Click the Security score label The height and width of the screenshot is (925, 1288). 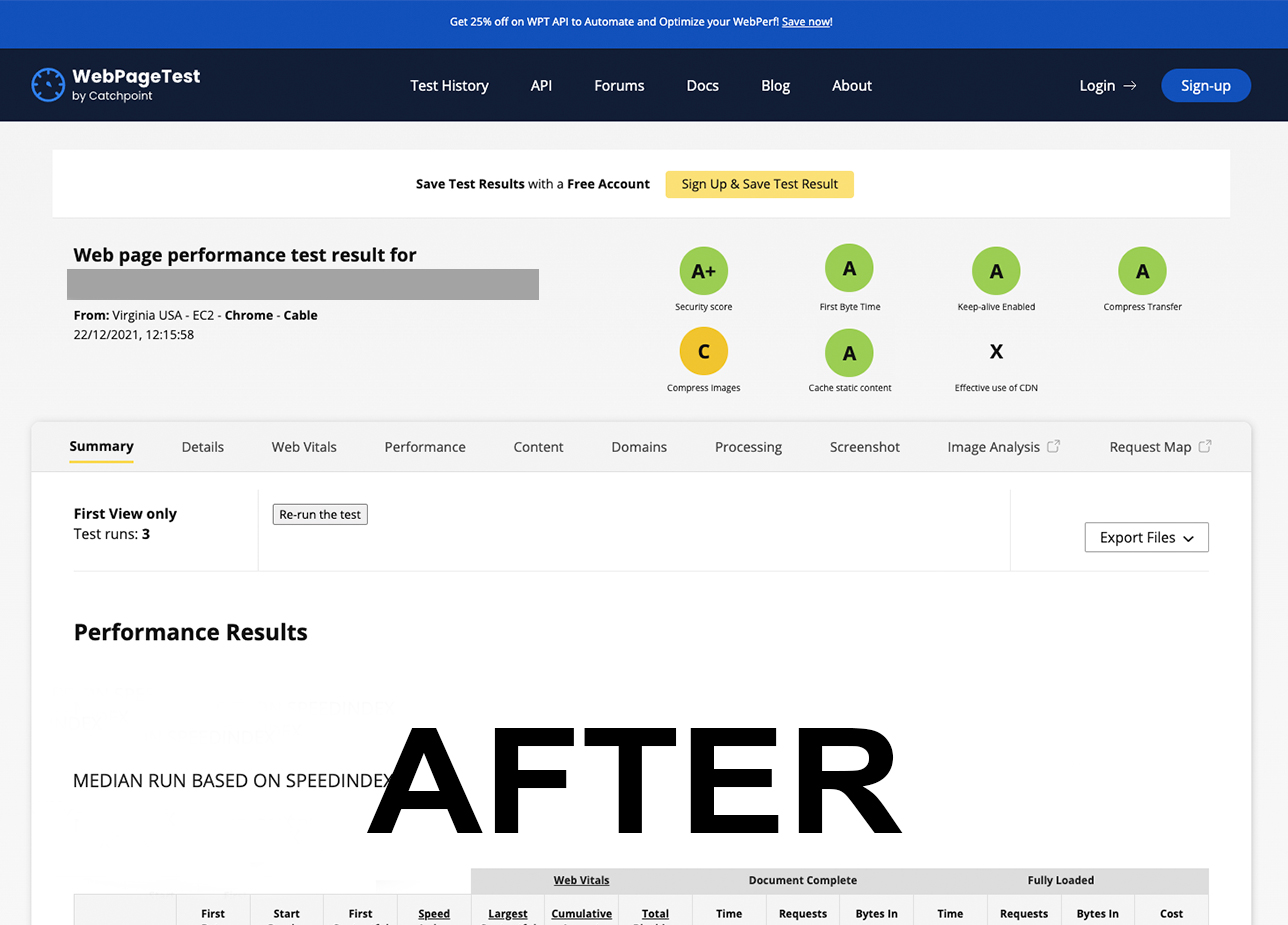click(704, 307)
